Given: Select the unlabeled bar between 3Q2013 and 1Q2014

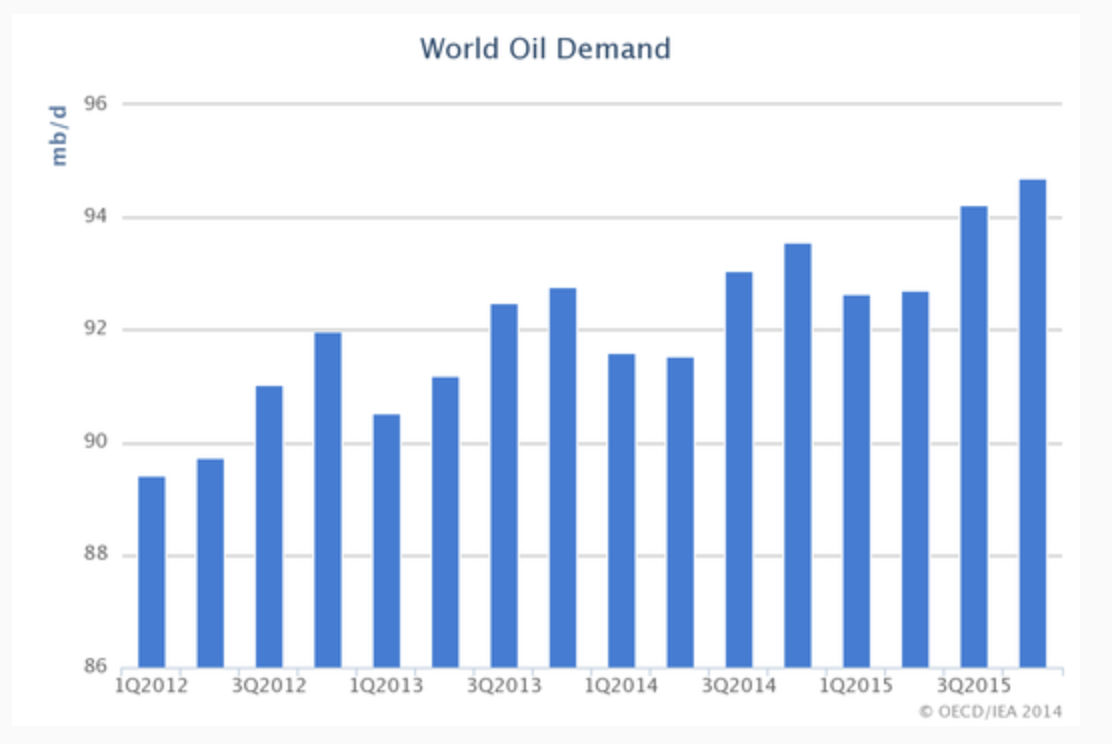Looking at the screenshot, I should (563, 477).
